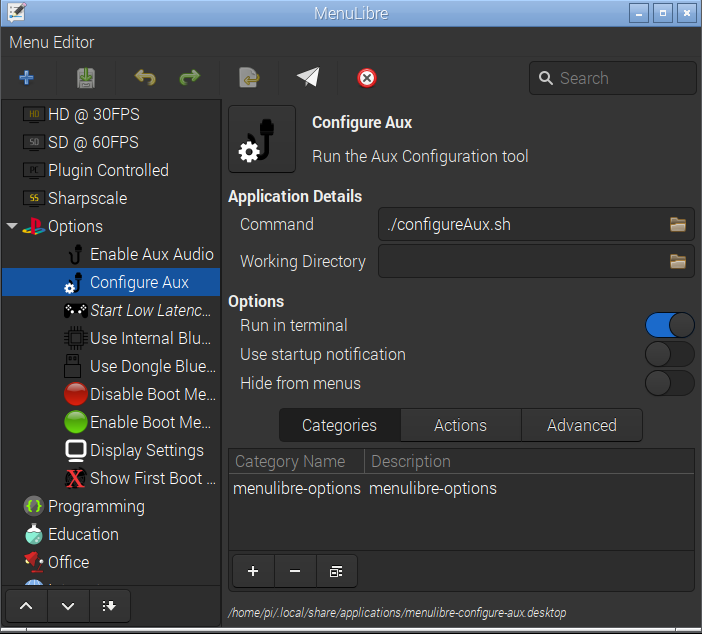Enable the Use startup notification switch
Screen dimensions: 702x634
pos(669,354)
